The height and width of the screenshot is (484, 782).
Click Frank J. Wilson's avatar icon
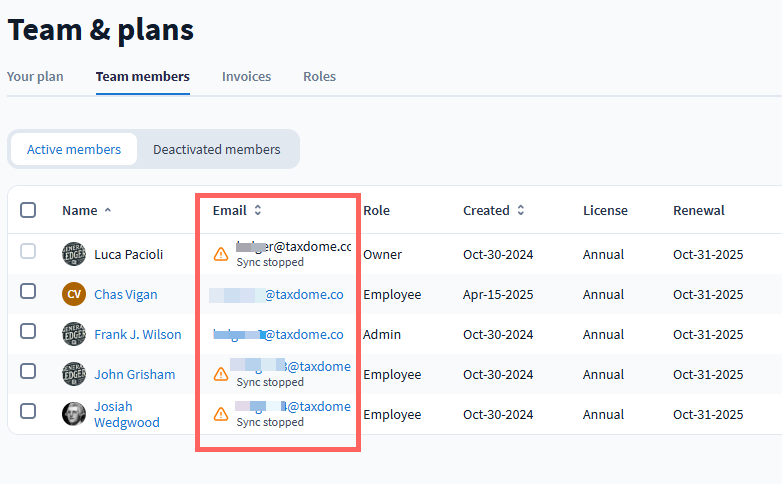click(x=74, y=334)
